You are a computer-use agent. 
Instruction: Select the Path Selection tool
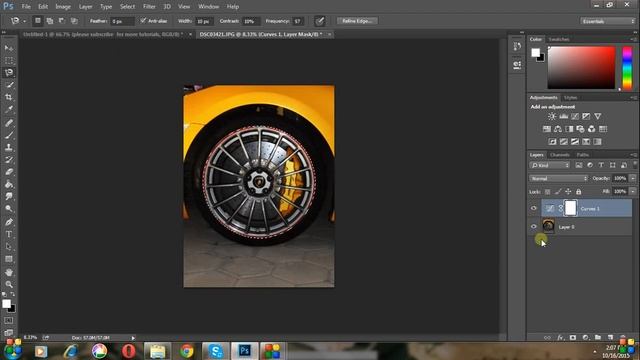9,247
